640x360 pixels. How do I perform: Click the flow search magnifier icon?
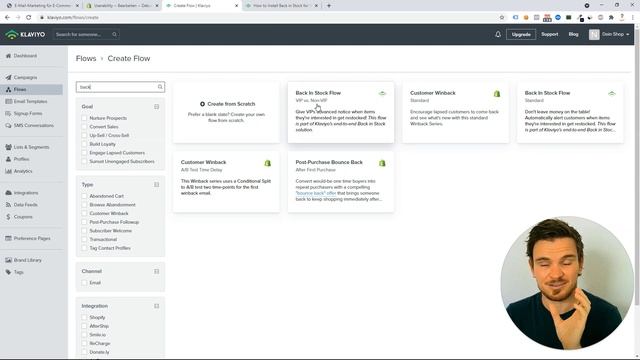(160, 87)
